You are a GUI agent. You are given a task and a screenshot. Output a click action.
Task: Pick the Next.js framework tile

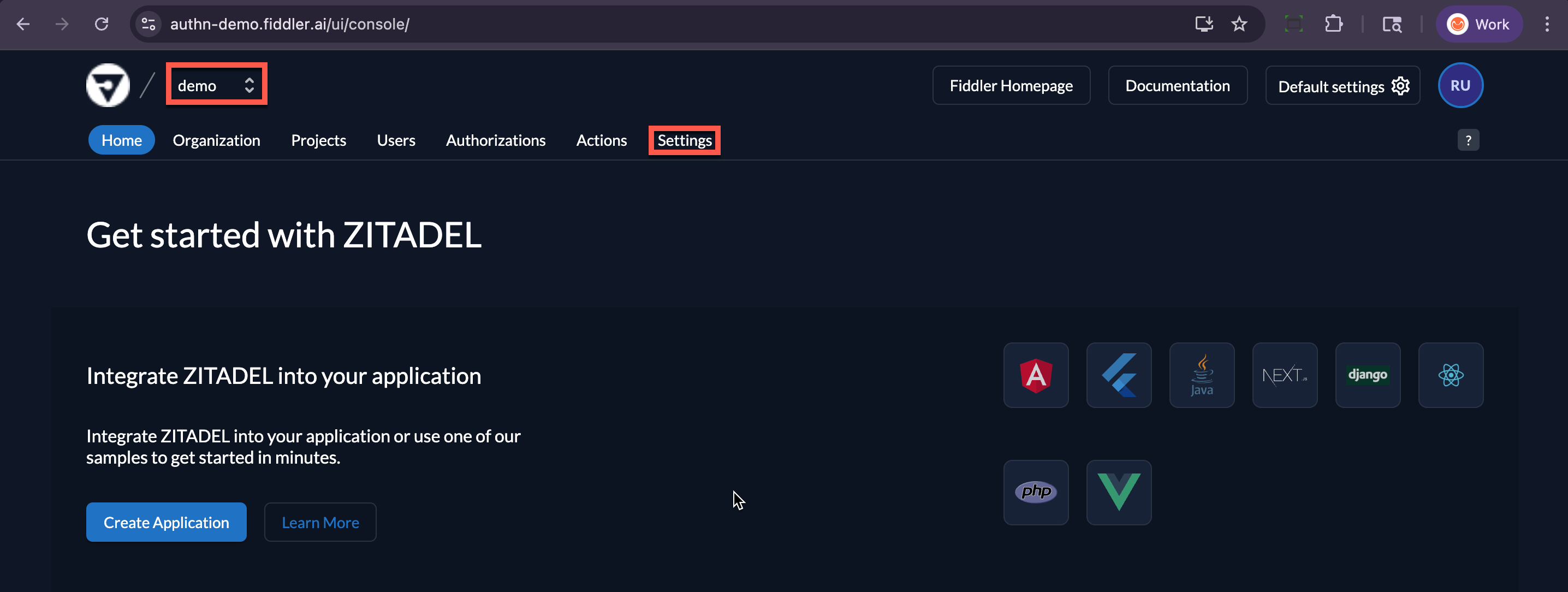point(1284,375)
